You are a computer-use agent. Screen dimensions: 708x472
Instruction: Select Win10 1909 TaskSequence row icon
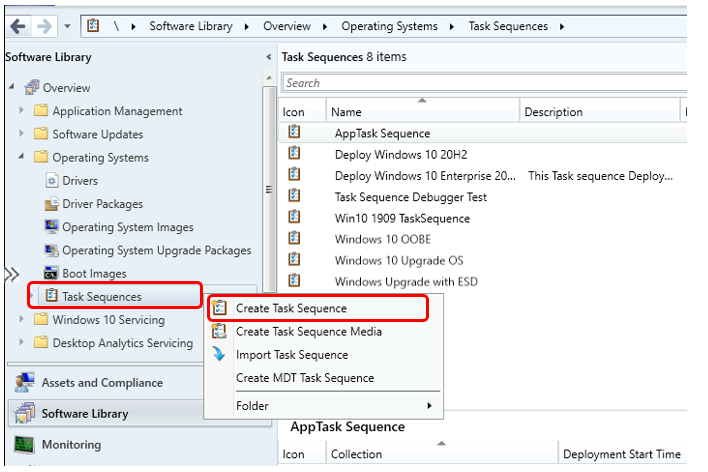pos(294,216)
